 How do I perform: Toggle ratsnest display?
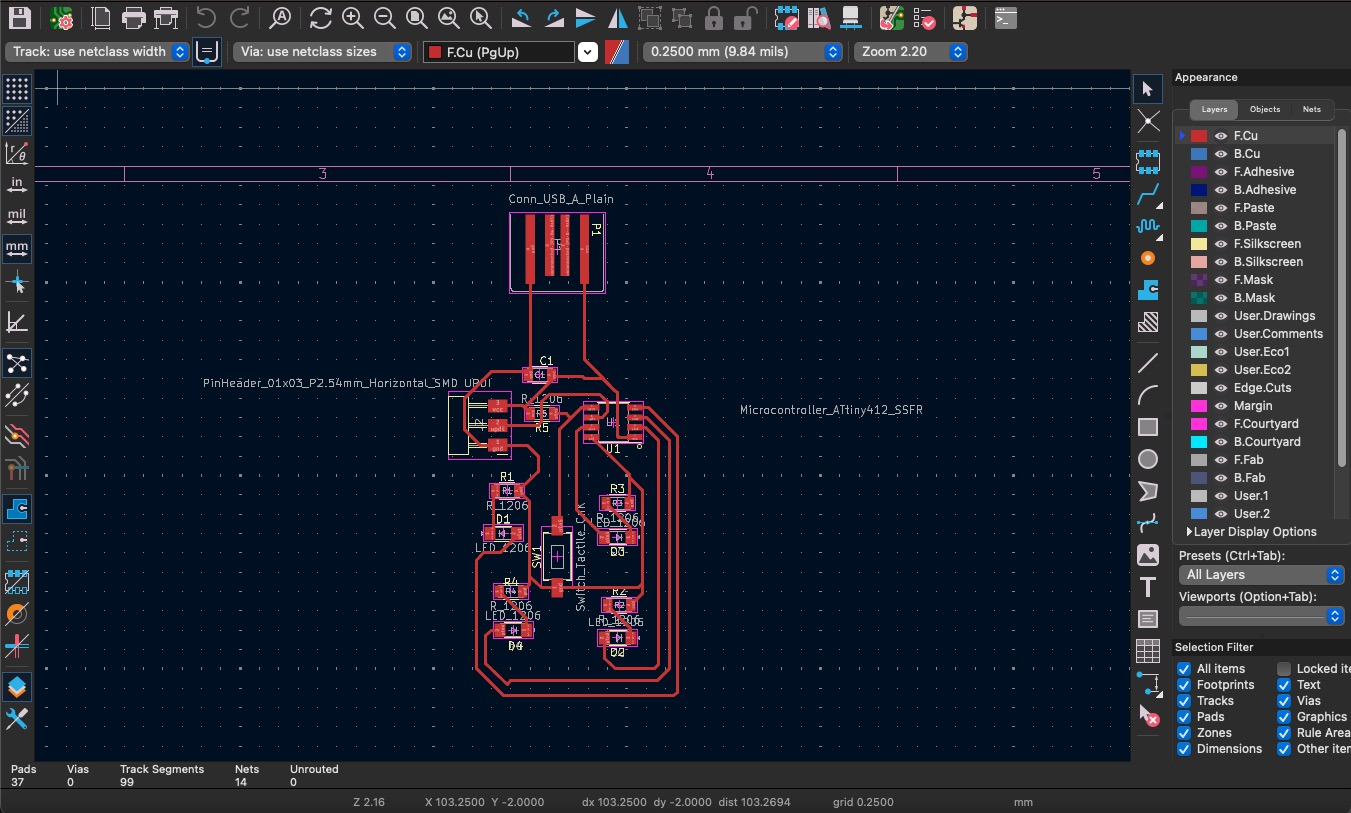coord(17,362)
